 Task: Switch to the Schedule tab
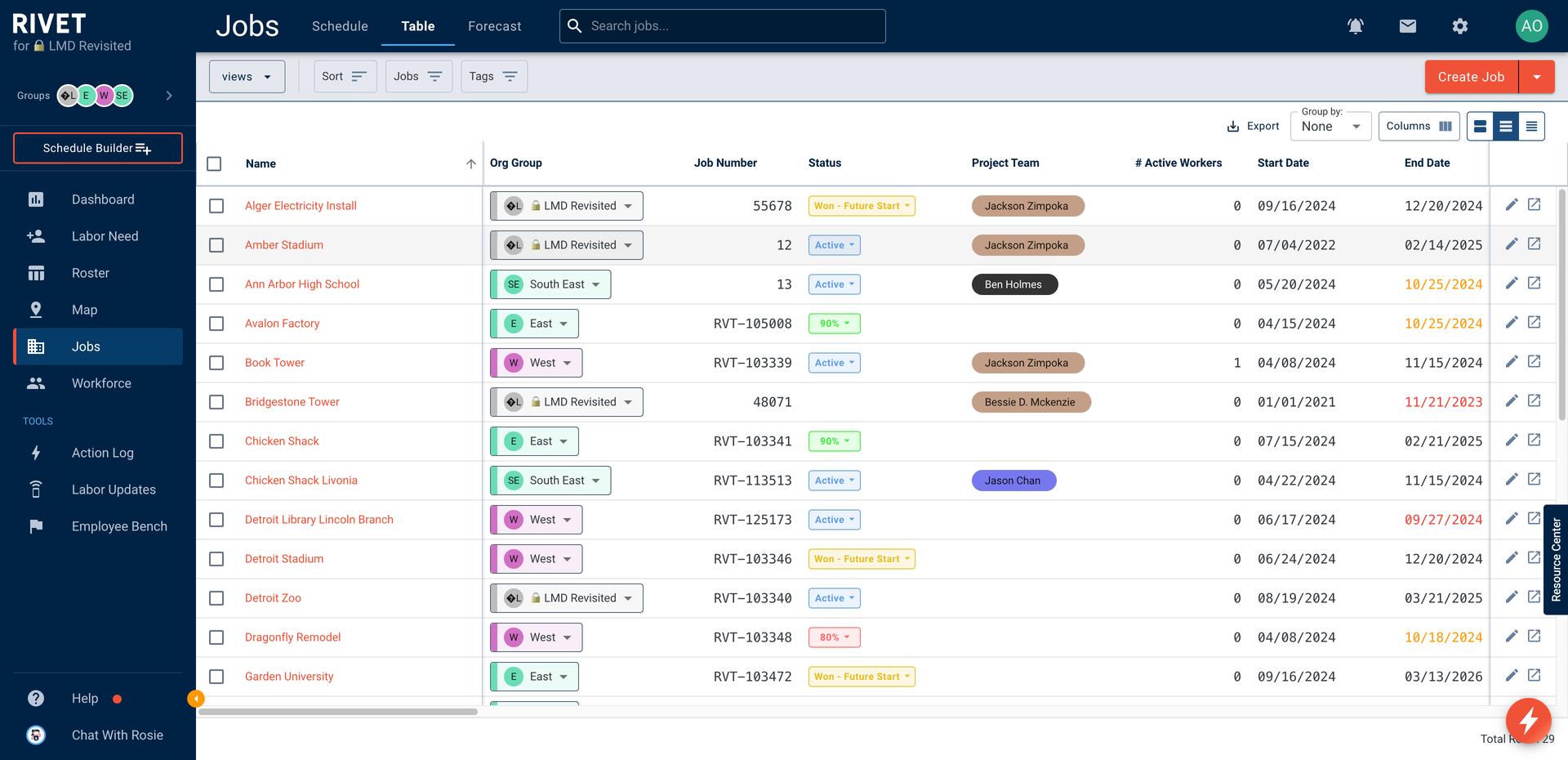point(339,25)
